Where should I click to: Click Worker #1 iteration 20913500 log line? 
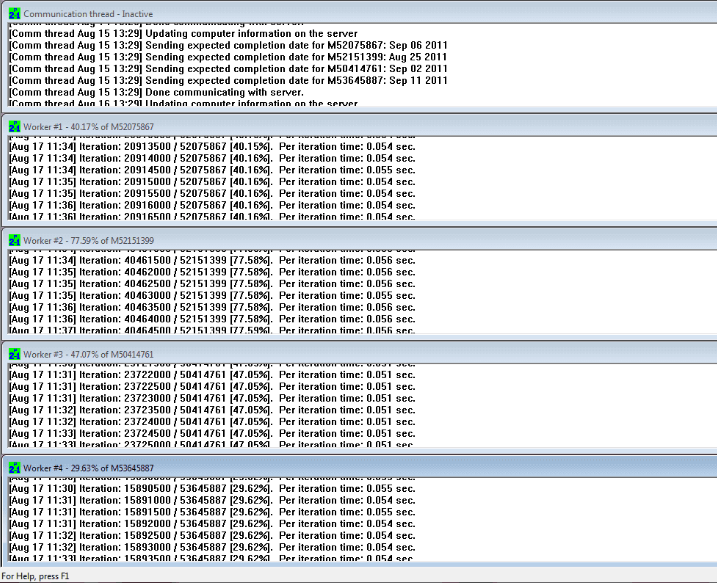click(212, 147)
